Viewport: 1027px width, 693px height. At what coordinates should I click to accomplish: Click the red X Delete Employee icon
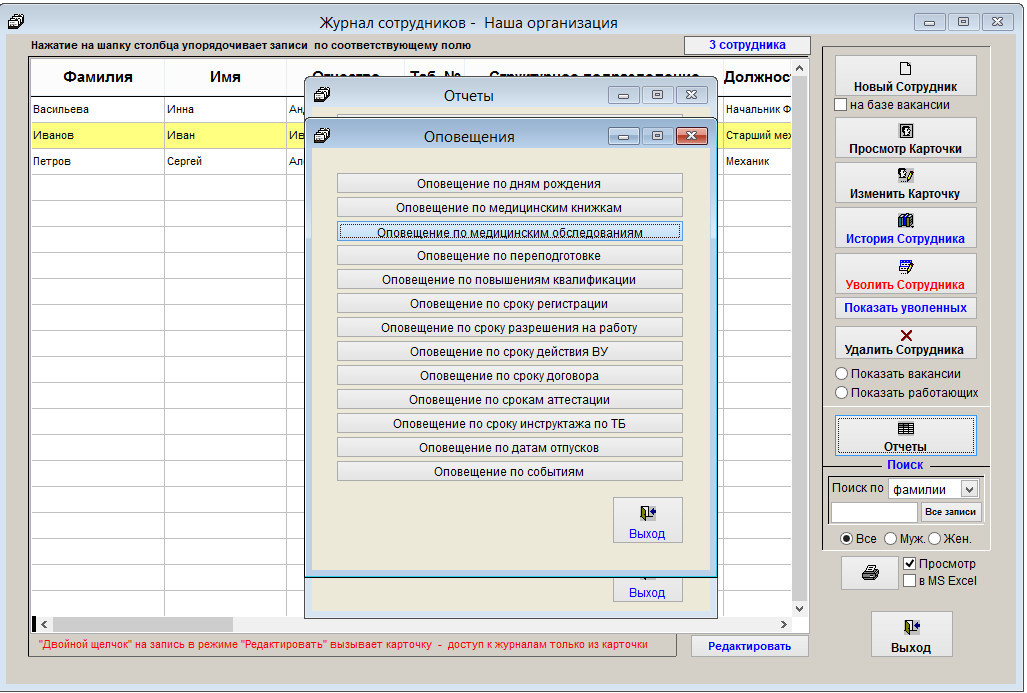[905, 335]
